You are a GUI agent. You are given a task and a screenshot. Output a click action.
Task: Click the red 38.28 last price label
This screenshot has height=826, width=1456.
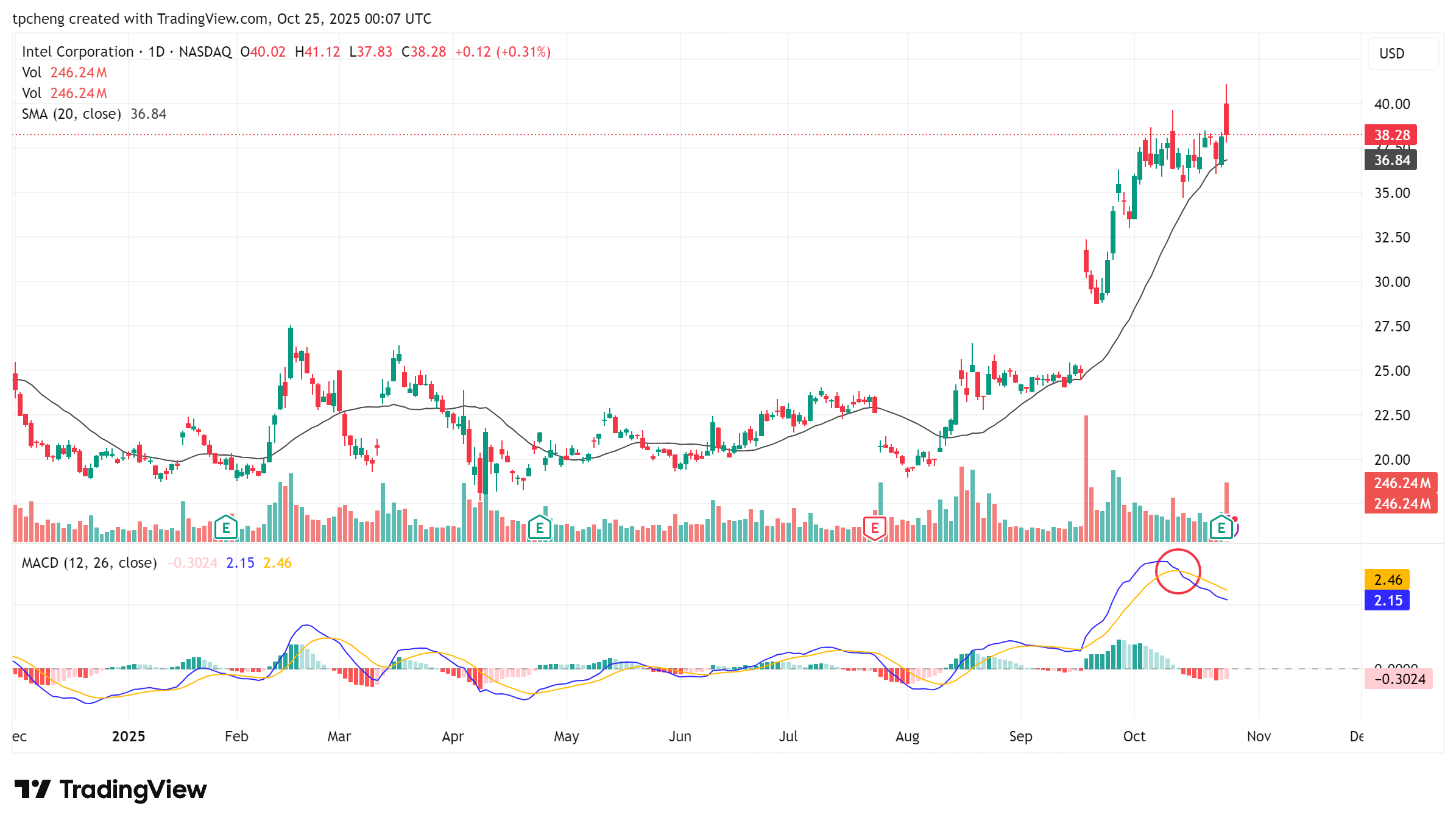1391,135
